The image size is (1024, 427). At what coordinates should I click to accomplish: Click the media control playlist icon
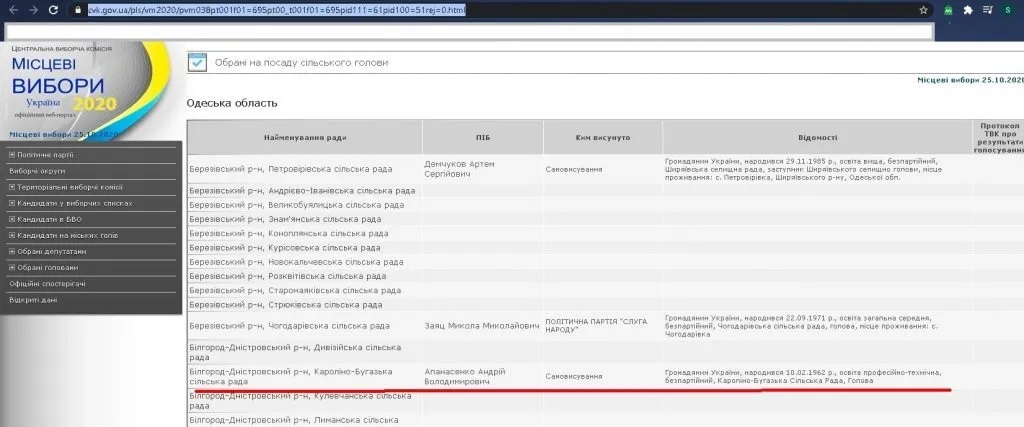coord(988,9)
